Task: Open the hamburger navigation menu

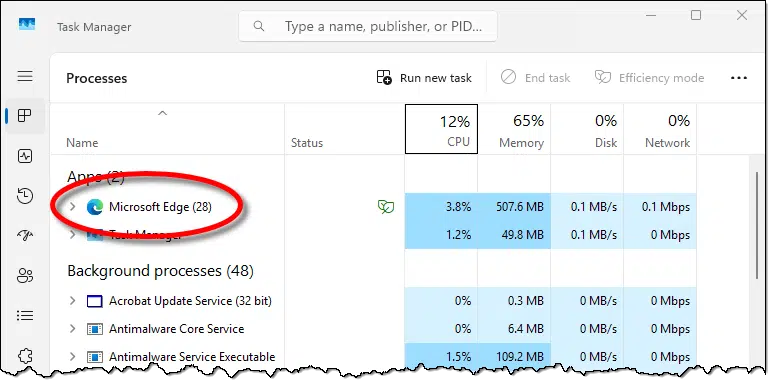Action: (25, 76)
